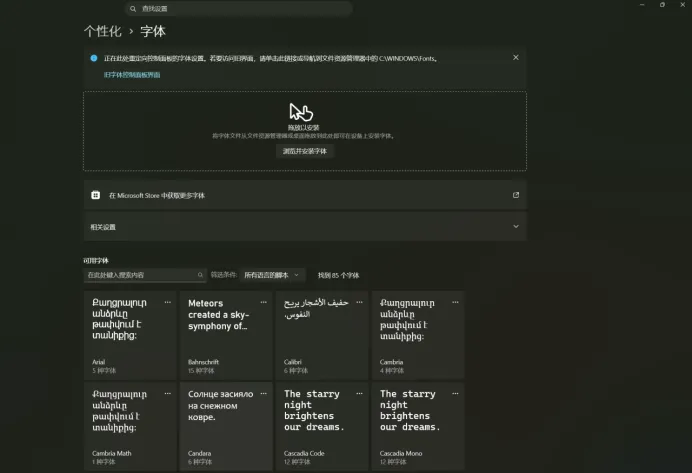Go back to 个性化 breadcrumb
The image size is (692, 473).
coord(102,31)
